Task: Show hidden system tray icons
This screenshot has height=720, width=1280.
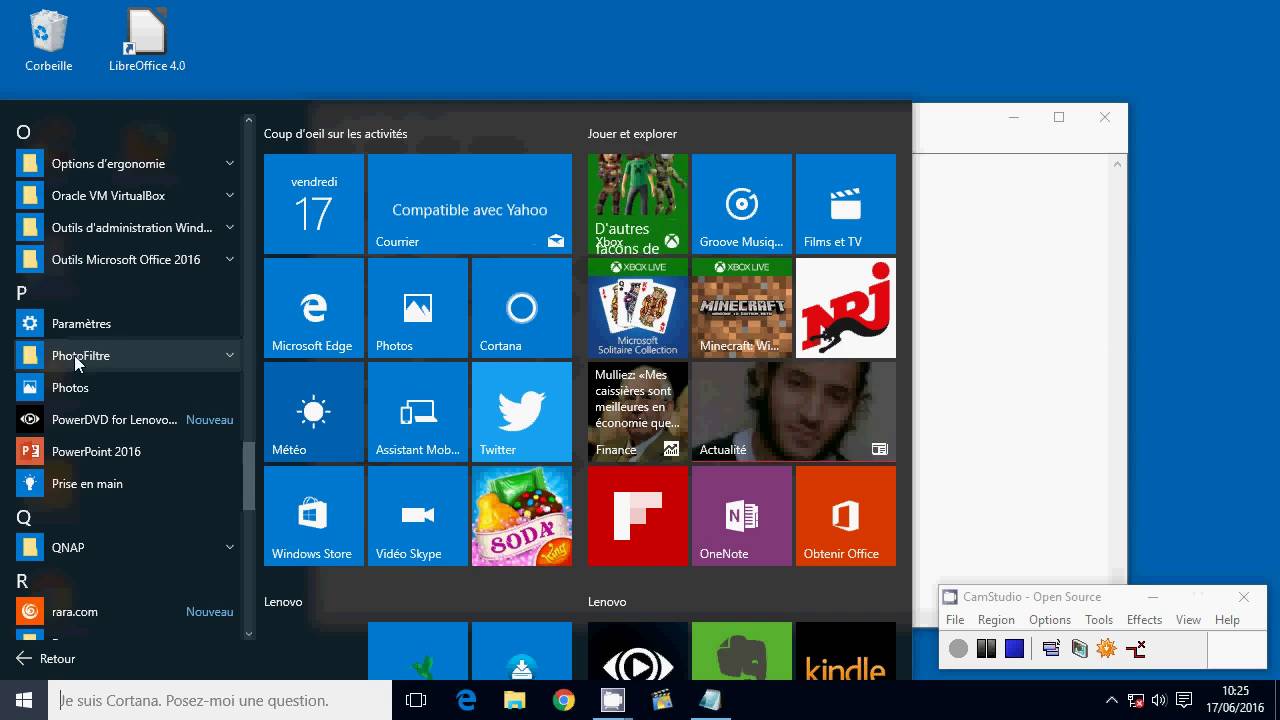Action: 1111,700
